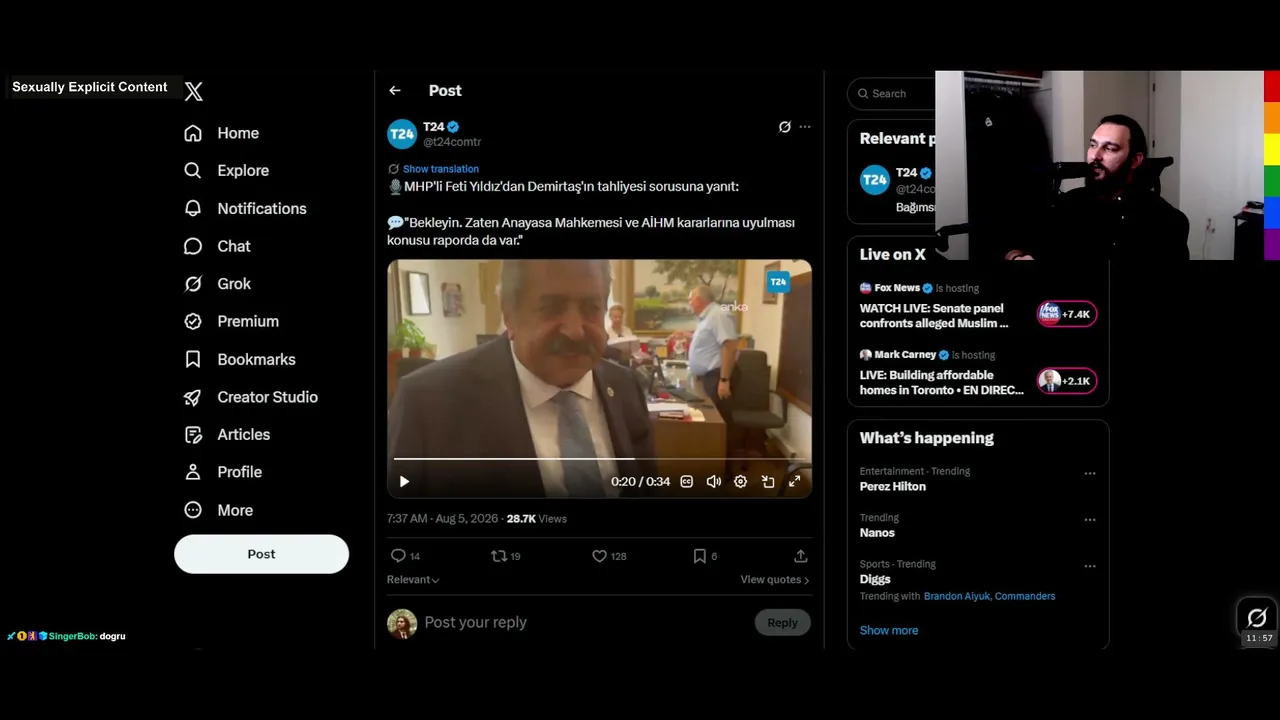Click the white Post button
Image resolution: width=1280 pixels, height=720 pixels.
coord(261,554)
